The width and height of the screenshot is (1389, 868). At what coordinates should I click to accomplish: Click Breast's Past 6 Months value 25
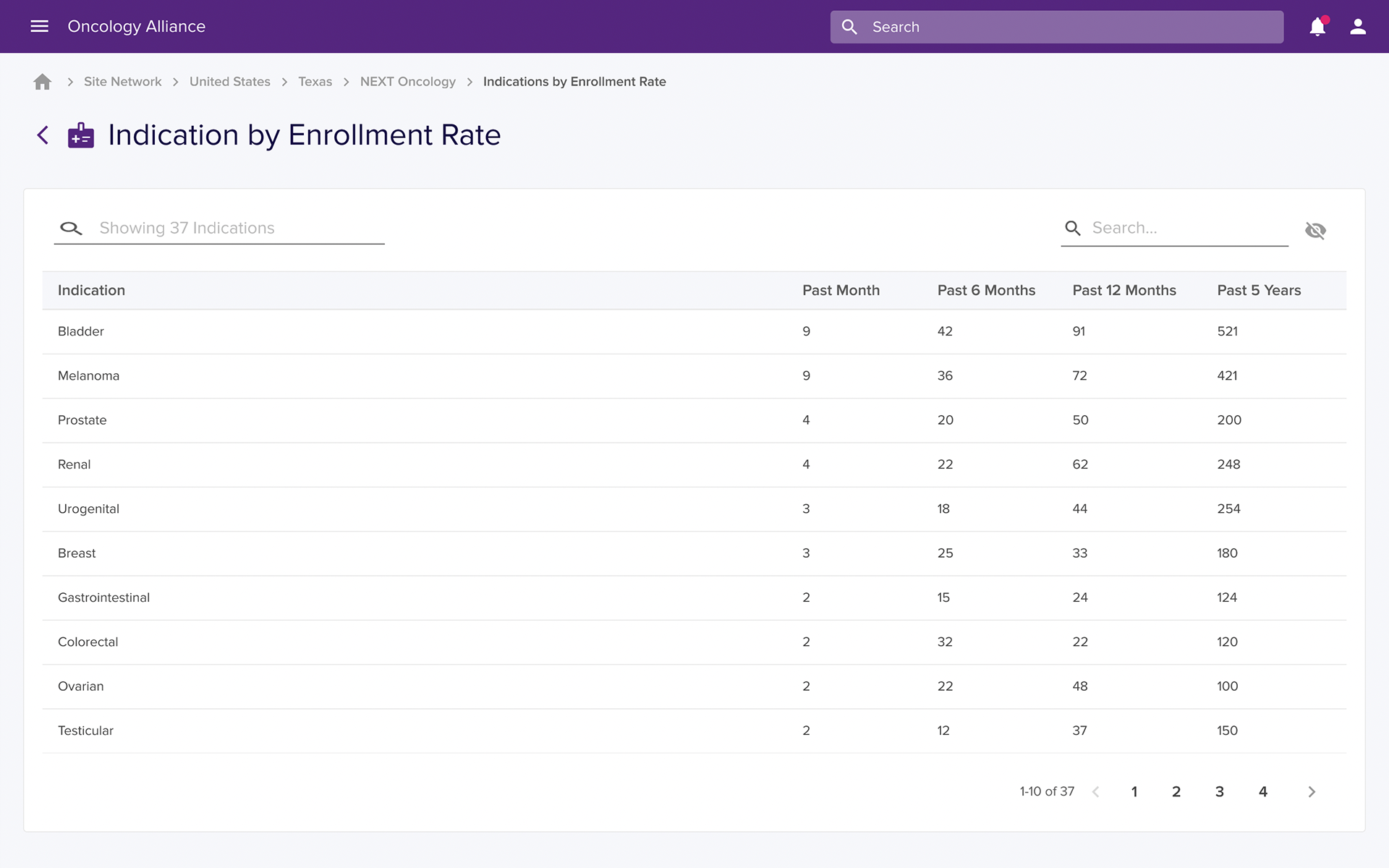(945, 553)
